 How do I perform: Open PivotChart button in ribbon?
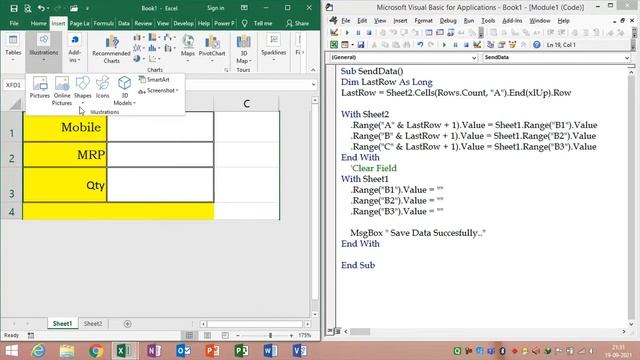(212, 49)
